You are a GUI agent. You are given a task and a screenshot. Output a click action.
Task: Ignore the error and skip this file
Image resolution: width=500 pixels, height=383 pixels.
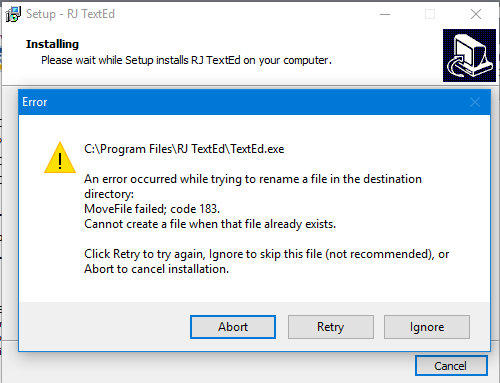tap(427, 327)
